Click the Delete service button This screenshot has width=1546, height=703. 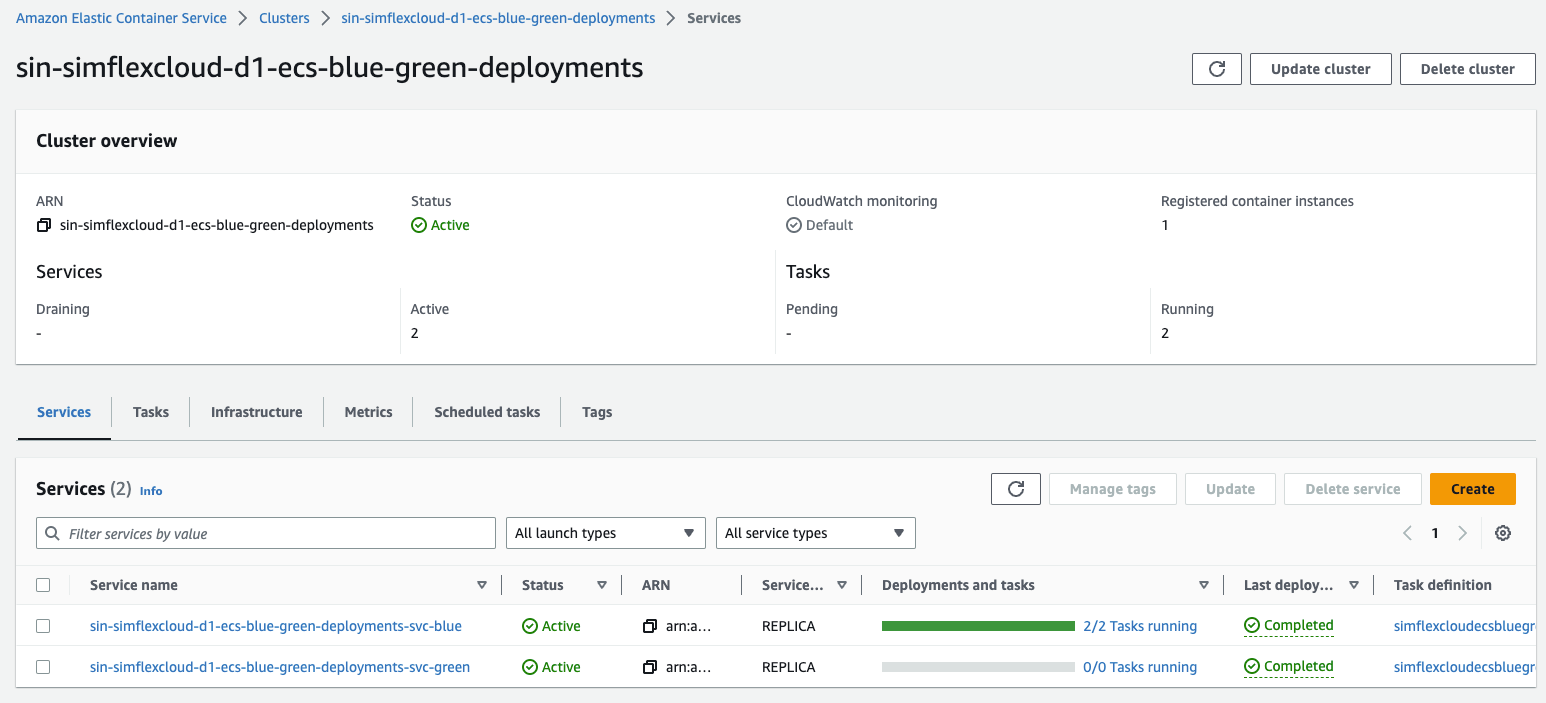tap(1353, 489)
